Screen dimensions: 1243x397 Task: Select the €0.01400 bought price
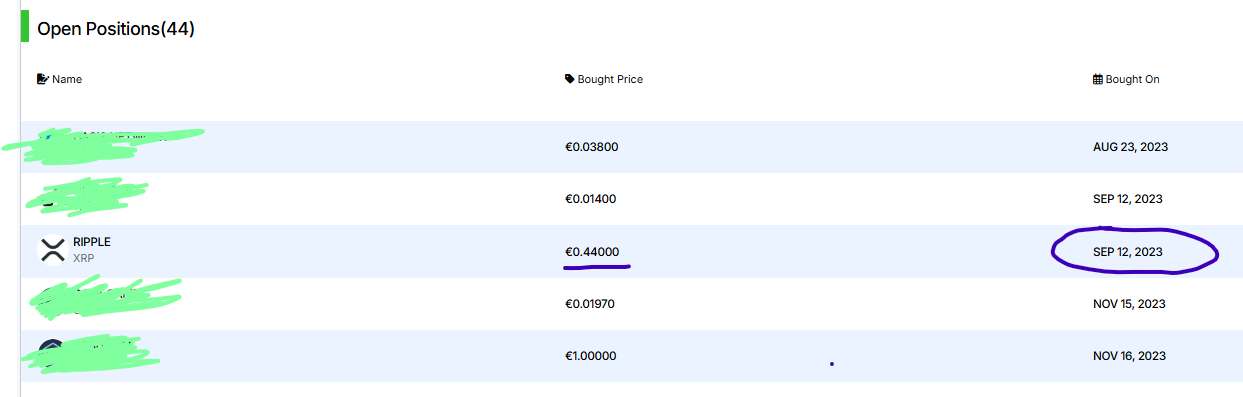591,199
